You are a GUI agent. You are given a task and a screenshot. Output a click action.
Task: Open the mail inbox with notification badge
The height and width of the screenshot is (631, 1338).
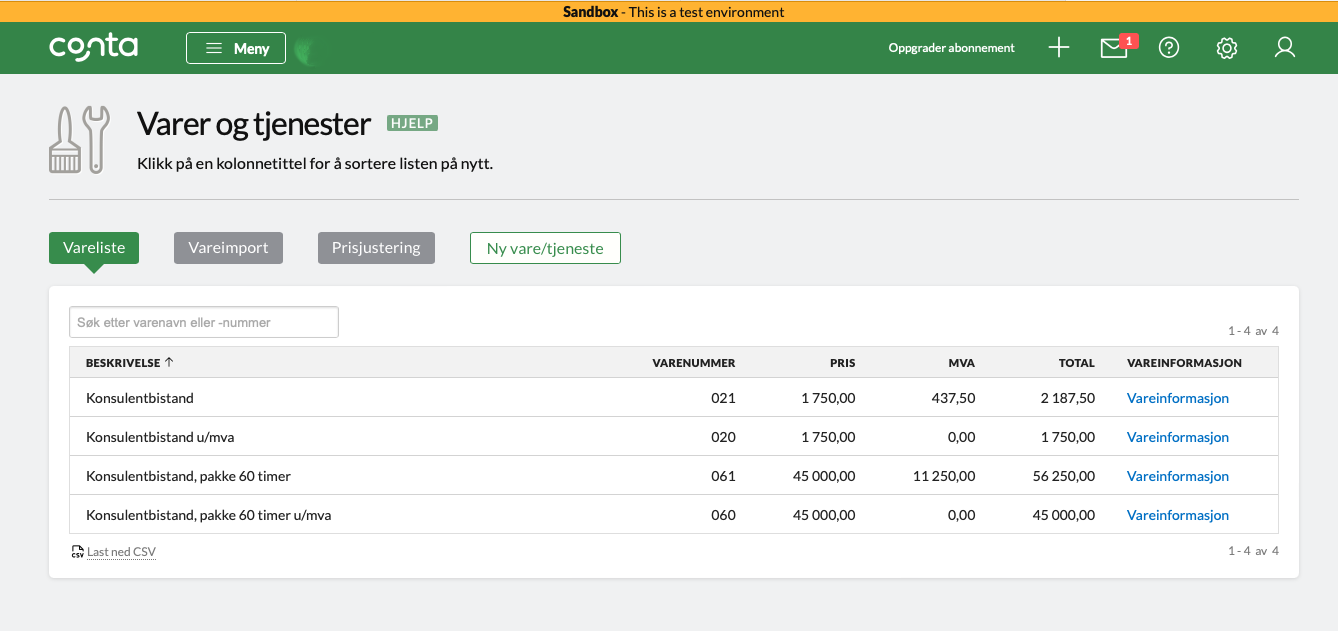coord(1113,48)
